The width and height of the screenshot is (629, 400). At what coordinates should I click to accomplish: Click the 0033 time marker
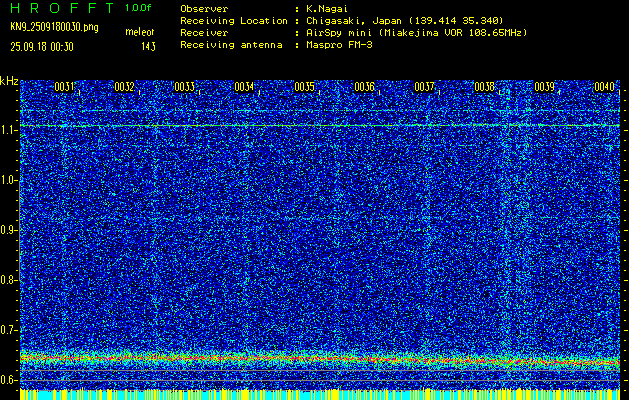tap(185, 87)
